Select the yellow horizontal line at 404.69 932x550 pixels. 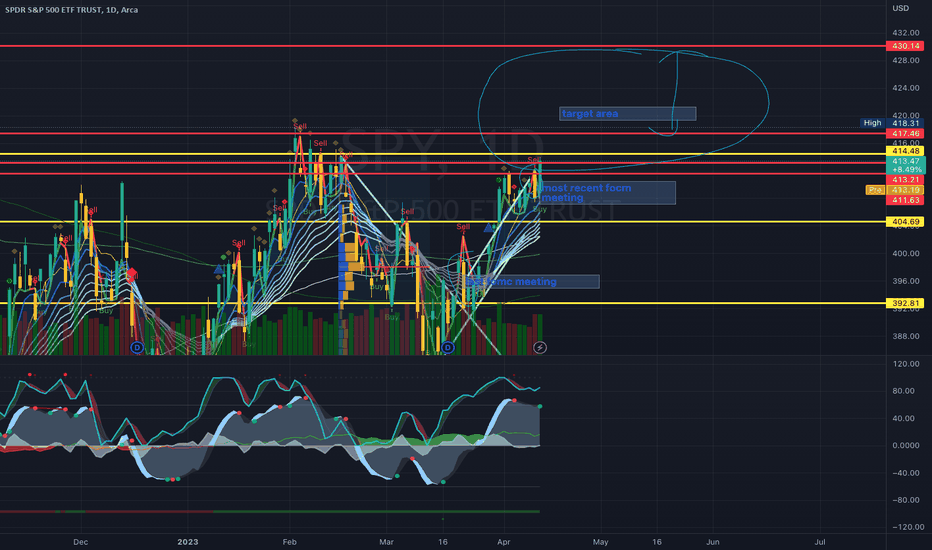tap(443, 222)
